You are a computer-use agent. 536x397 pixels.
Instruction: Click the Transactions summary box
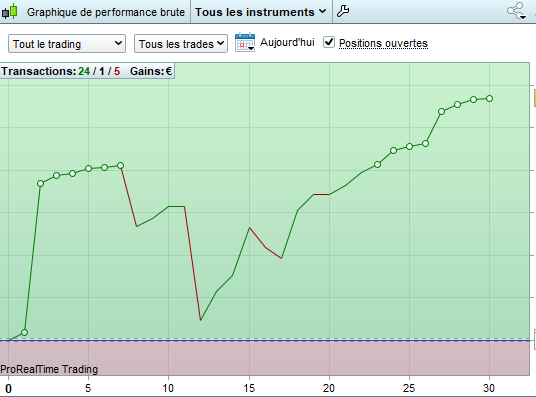(x=87, y=71)
